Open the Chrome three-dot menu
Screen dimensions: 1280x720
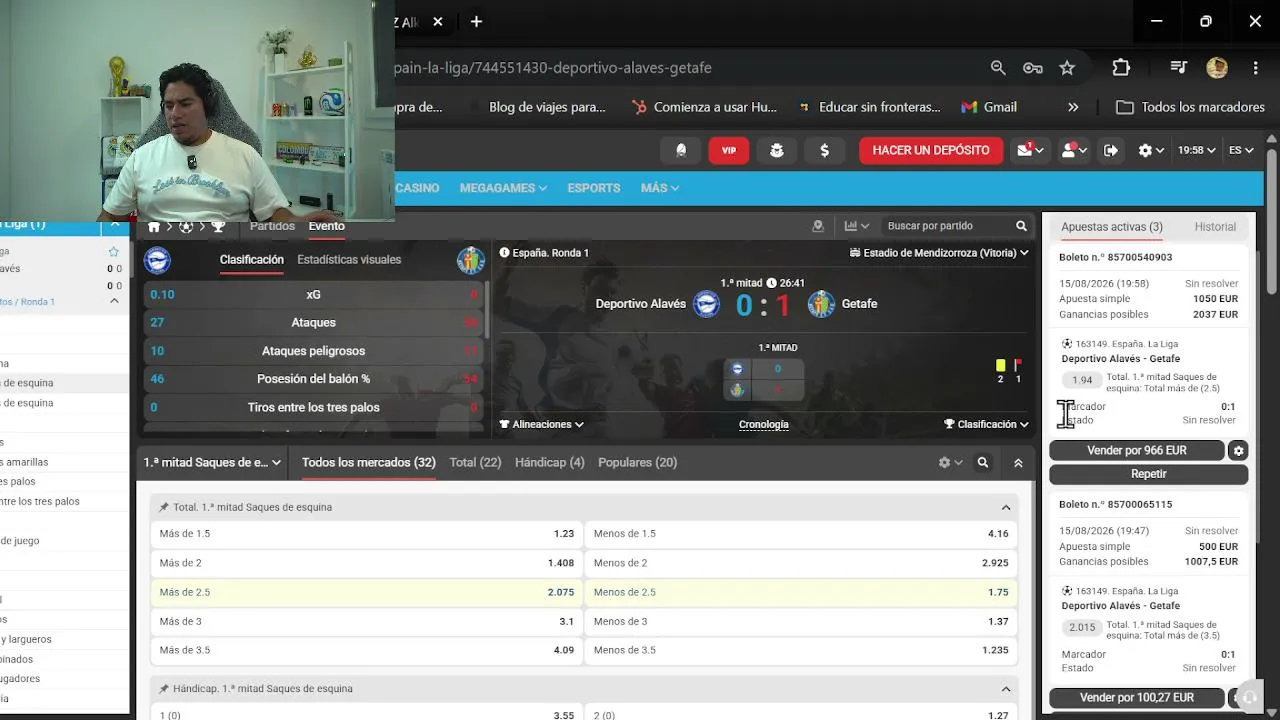click(1255, 68)
